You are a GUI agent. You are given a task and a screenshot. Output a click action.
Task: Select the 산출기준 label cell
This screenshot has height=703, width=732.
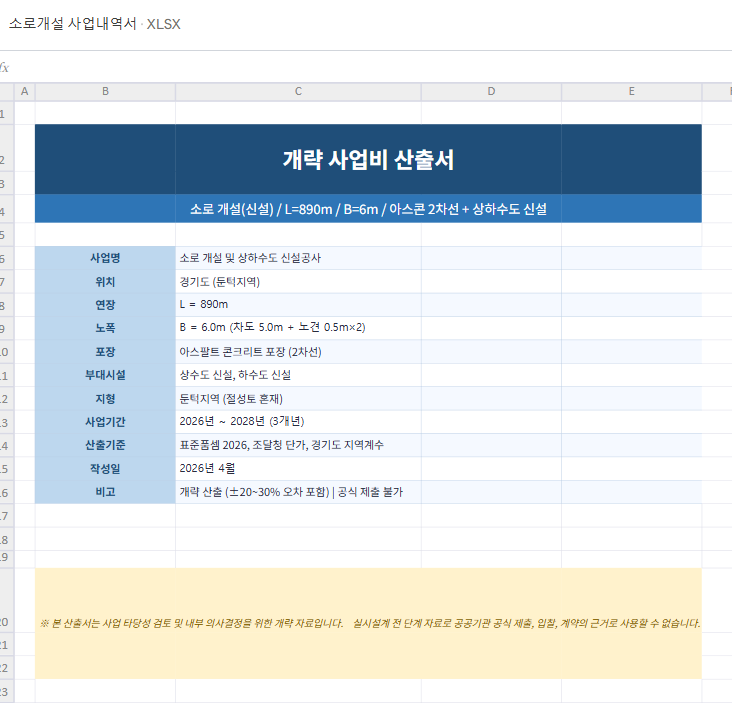(105, 445)
